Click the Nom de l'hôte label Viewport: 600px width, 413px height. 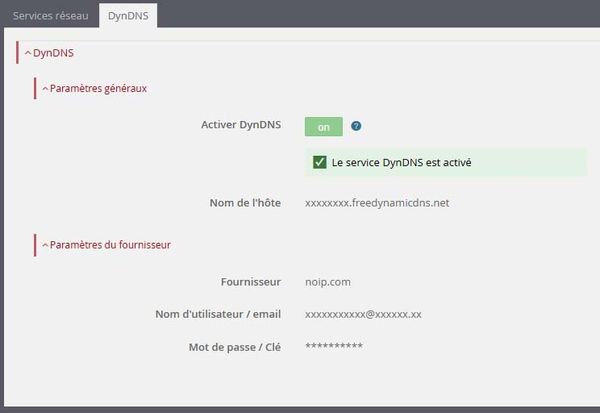245,203
